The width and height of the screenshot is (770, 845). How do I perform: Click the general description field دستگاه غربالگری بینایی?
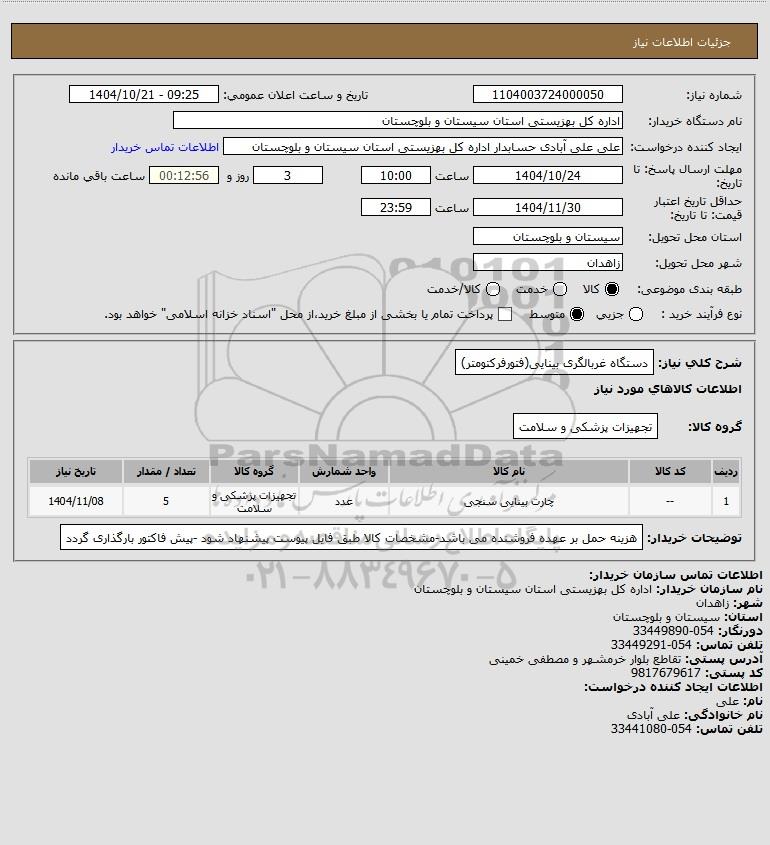[x=554, y=363]
